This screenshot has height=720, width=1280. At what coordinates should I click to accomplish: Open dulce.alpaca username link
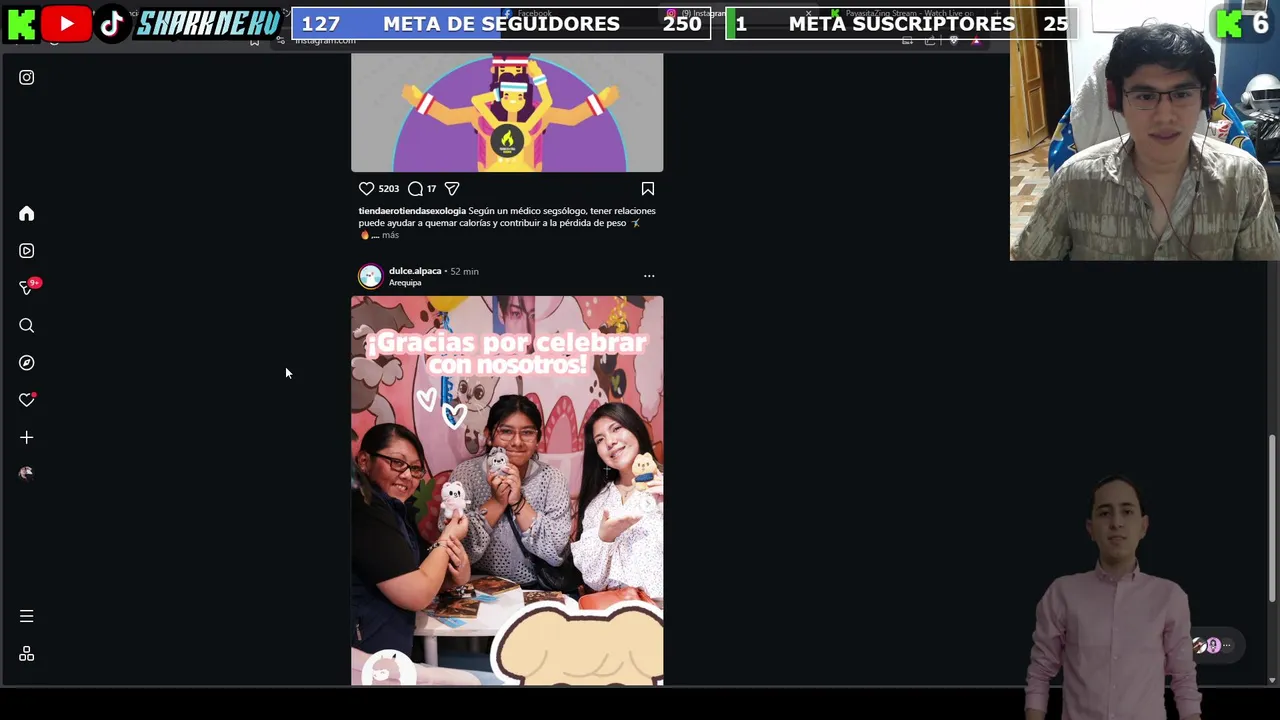(x=415, y=271)
